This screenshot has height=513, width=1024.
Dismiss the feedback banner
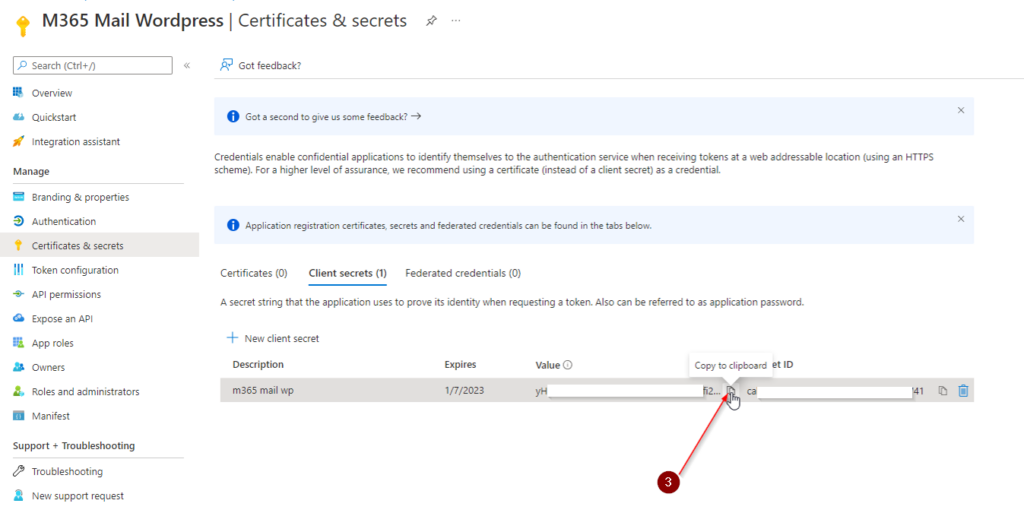(x=961, y=110)
